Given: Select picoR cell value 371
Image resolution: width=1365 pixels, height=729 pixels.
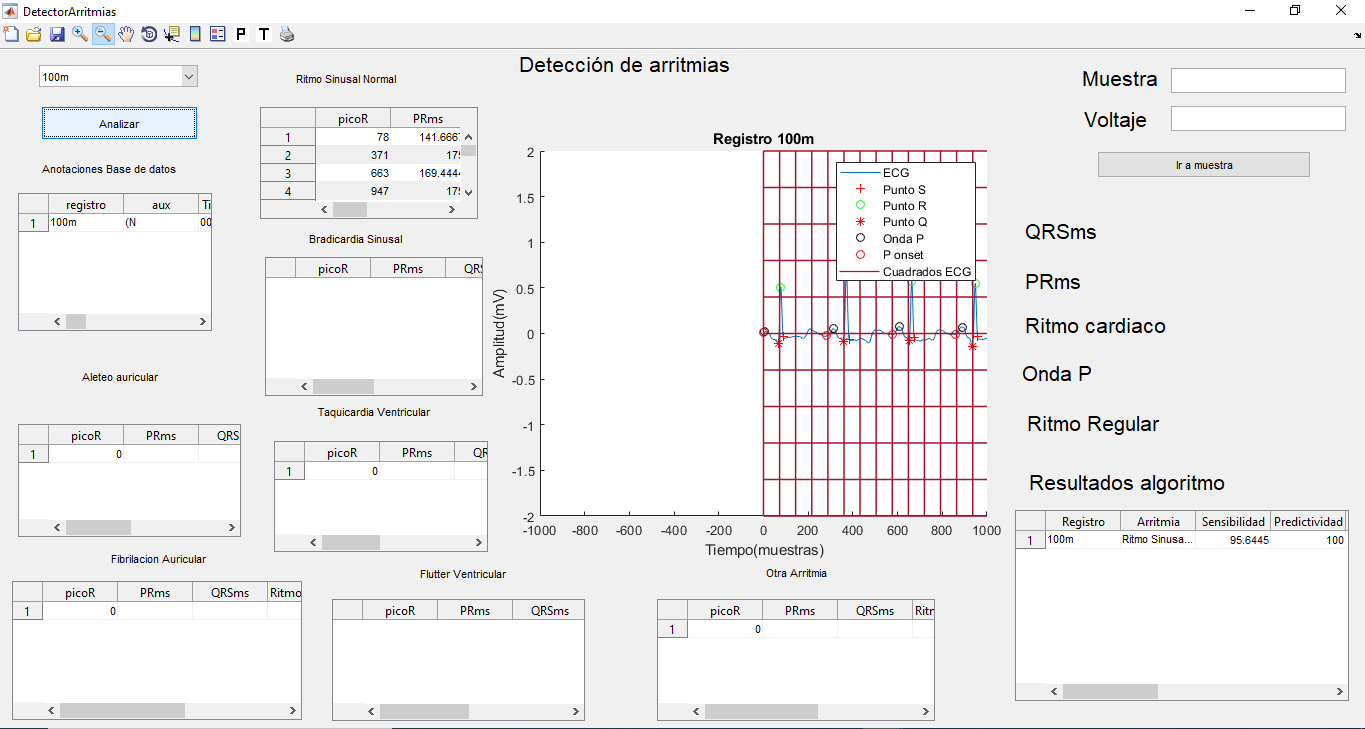Looking at the screenshot, I should click(x=352, y=155).
